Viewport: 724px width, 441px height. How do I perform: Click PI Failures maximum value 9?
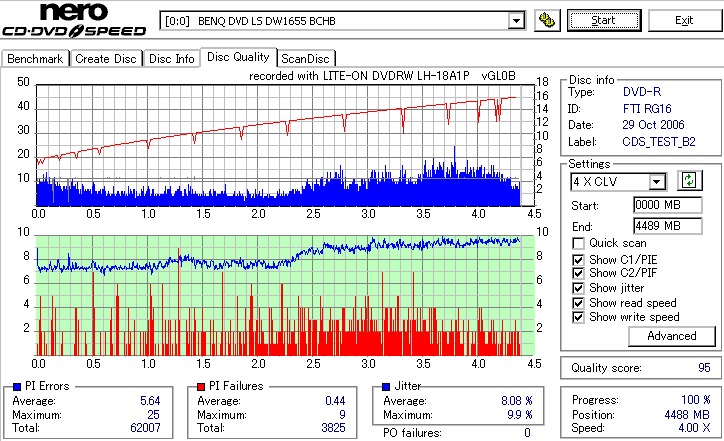coord(343,415)
